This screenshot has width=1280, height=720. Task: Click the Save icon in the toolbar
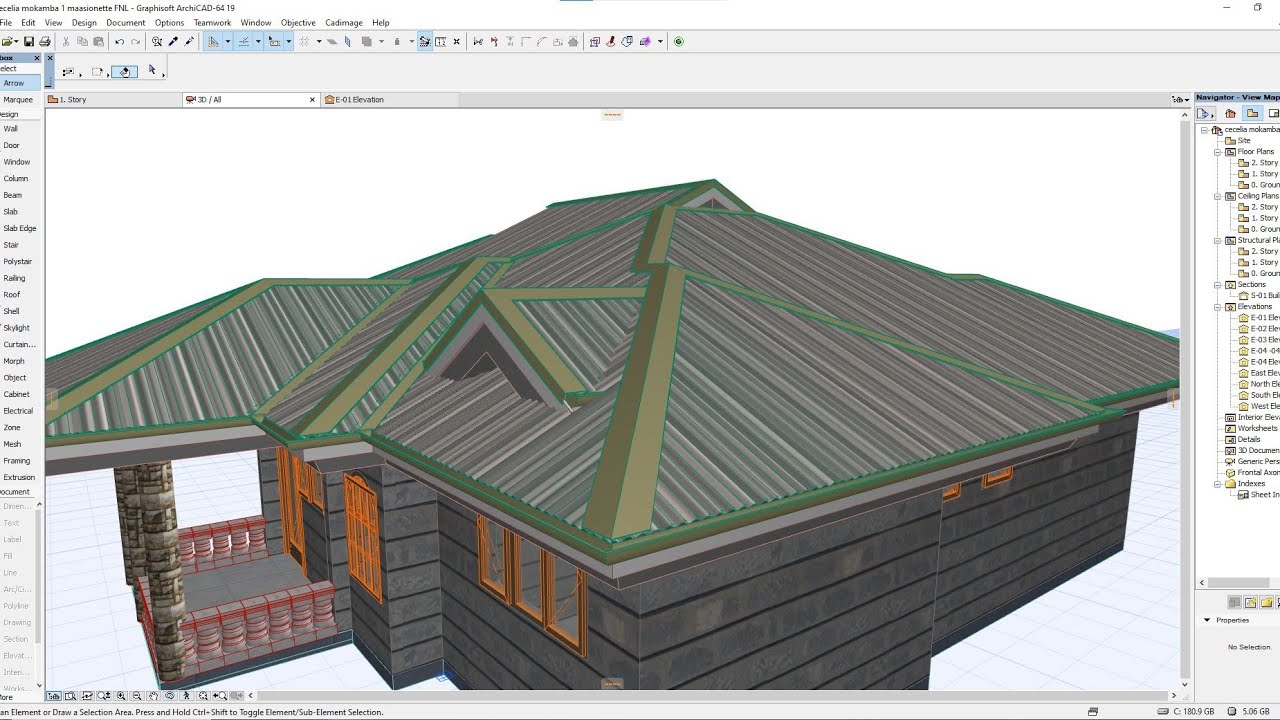click(28, 41)
